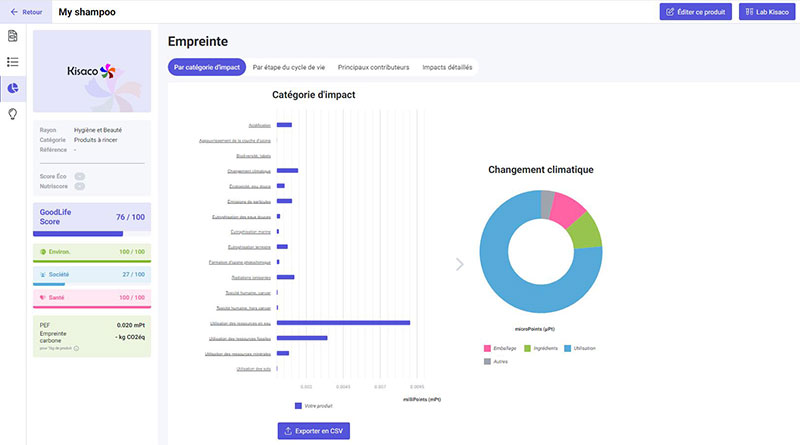Open the list view icon in sidebar
800x445 pixels.
point(13,62)
